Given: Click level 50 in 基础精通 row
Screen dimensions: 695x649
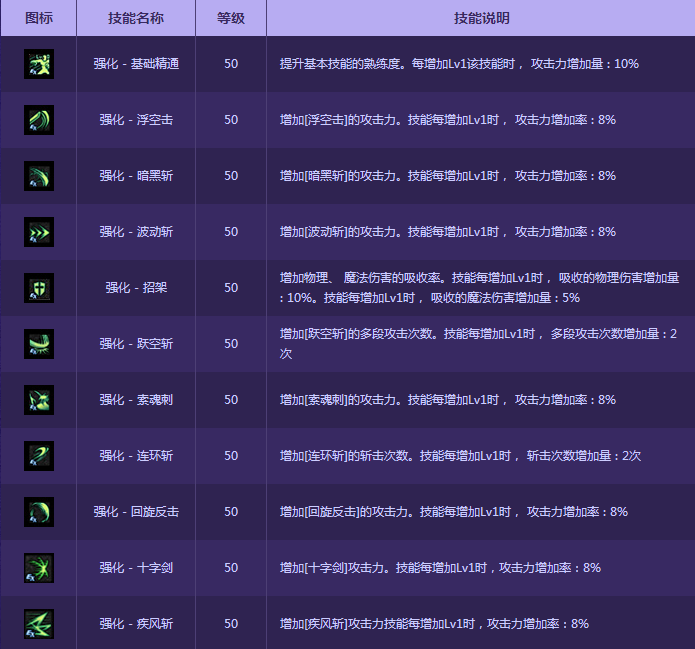Looking at the screenshot, I should pyautogui.click(x=231, y=64).
